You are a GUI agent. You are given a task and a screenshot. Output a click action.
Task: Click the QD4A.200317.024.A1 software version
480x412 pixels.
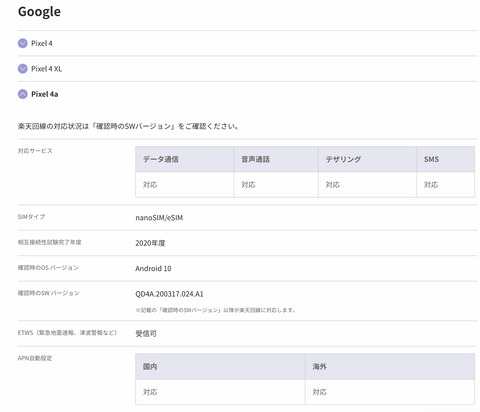click(169, 294)
